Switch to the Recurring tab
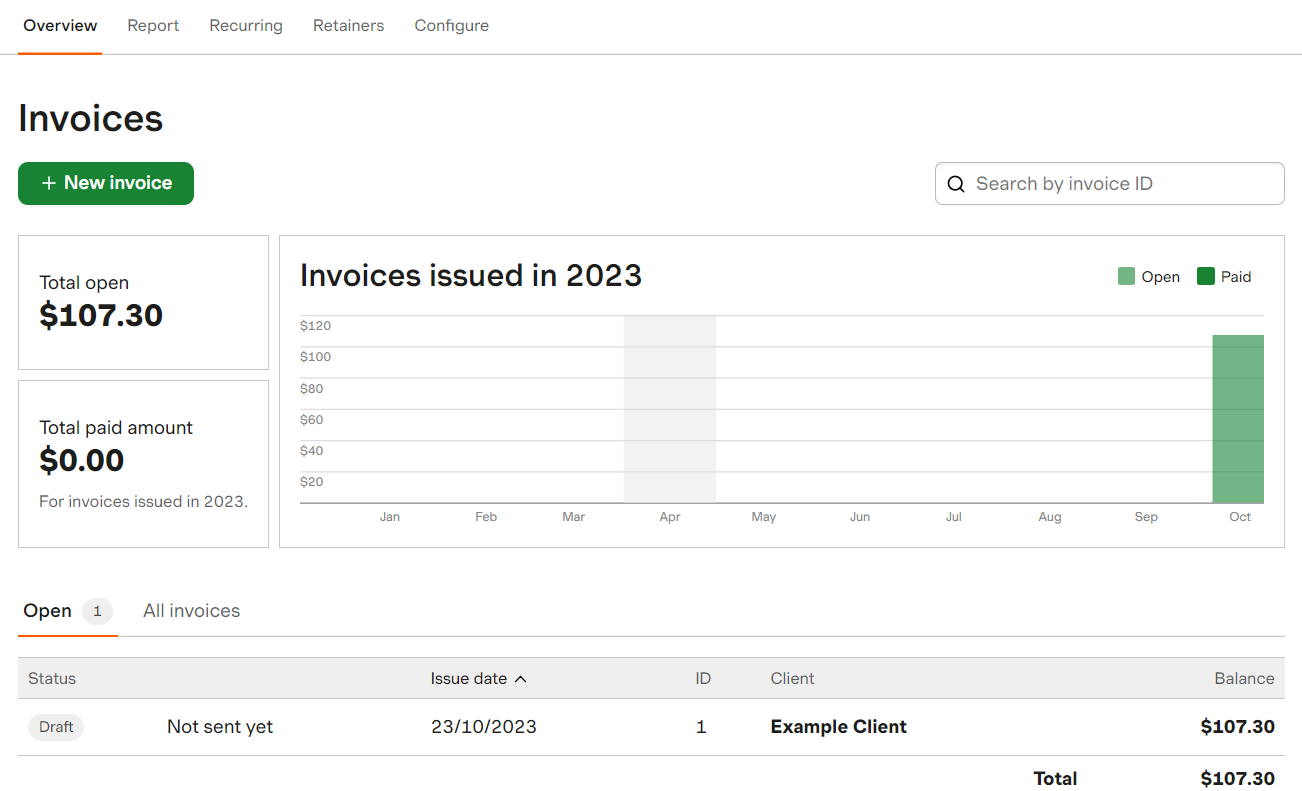 246,26
